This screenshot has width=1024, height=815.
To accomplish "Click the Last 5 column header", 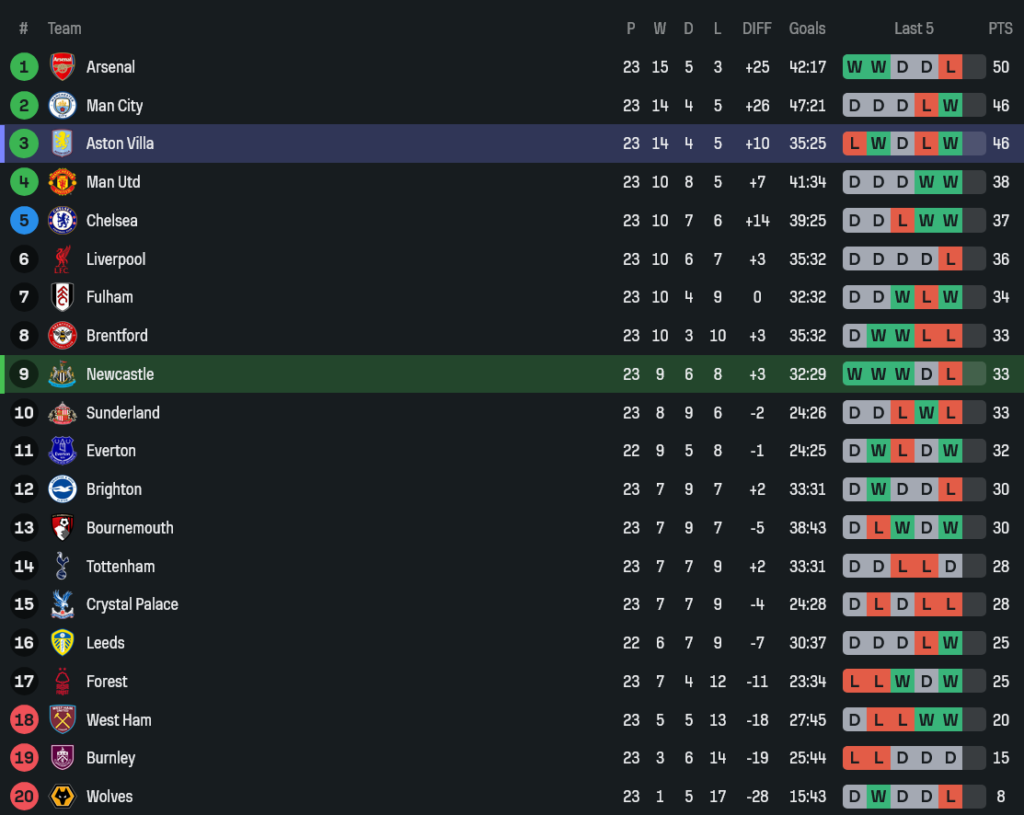I will pos(914,28).
